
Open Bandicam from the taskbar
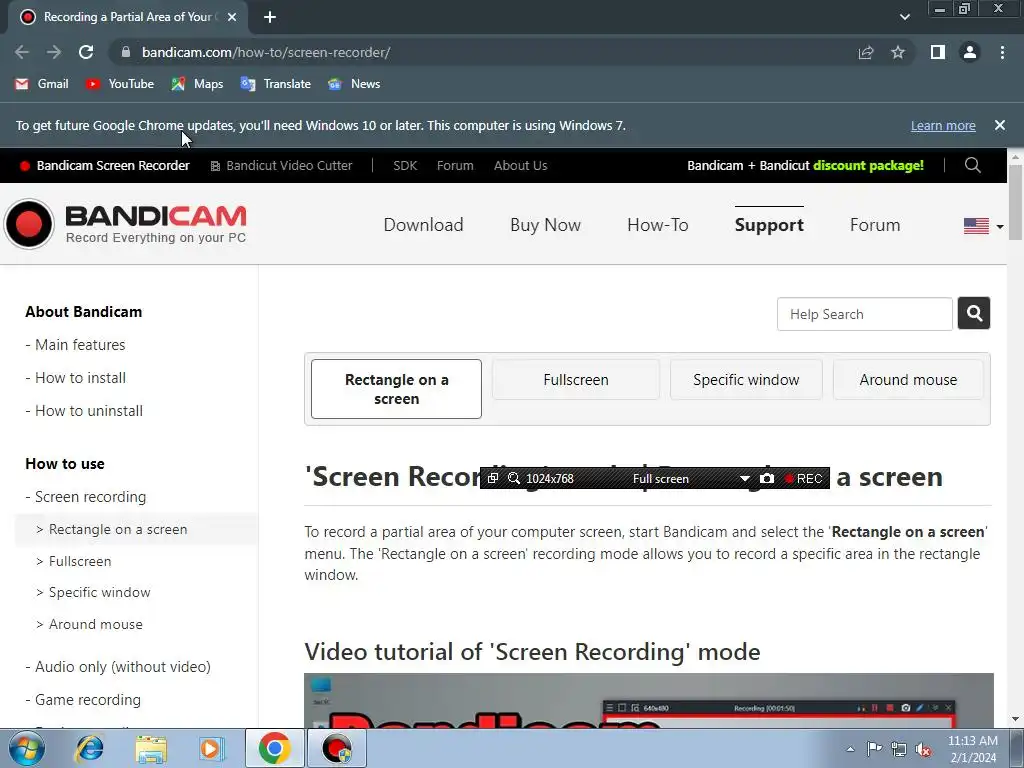[x=337, y=748]
